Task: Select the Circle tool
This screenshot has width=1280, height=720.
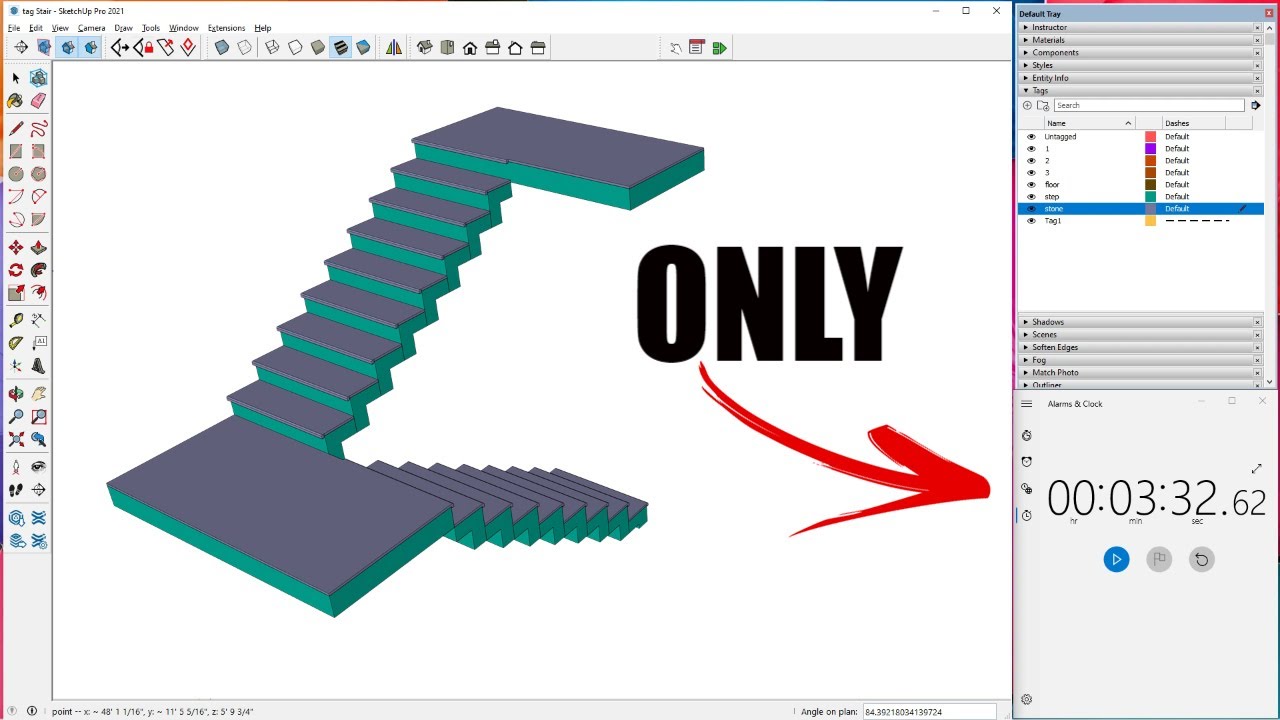Action: [16, 174]
